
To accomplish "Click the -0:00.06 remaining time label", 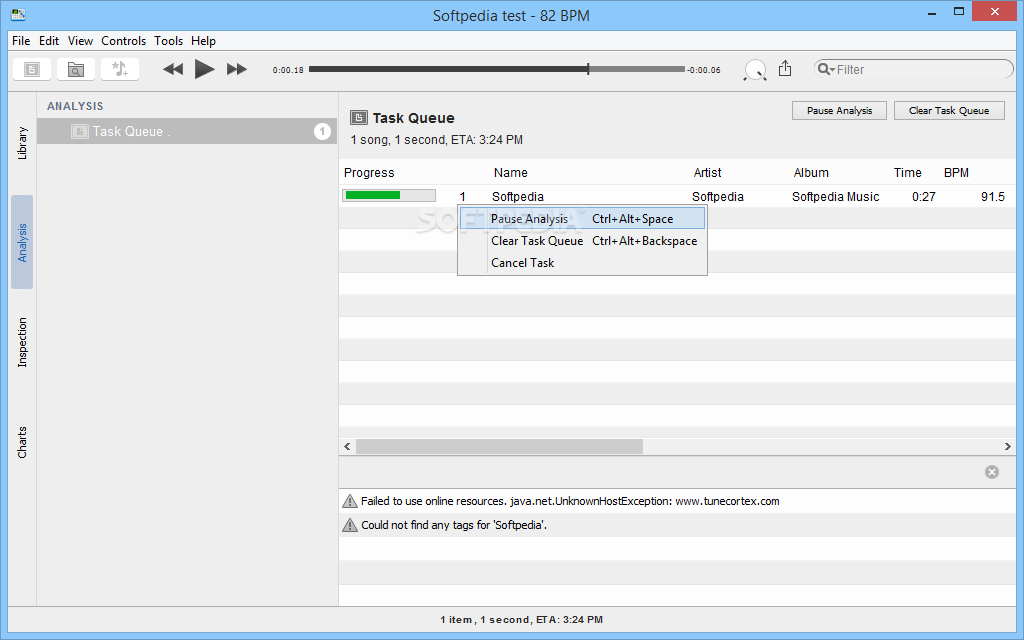I will 704,70.
